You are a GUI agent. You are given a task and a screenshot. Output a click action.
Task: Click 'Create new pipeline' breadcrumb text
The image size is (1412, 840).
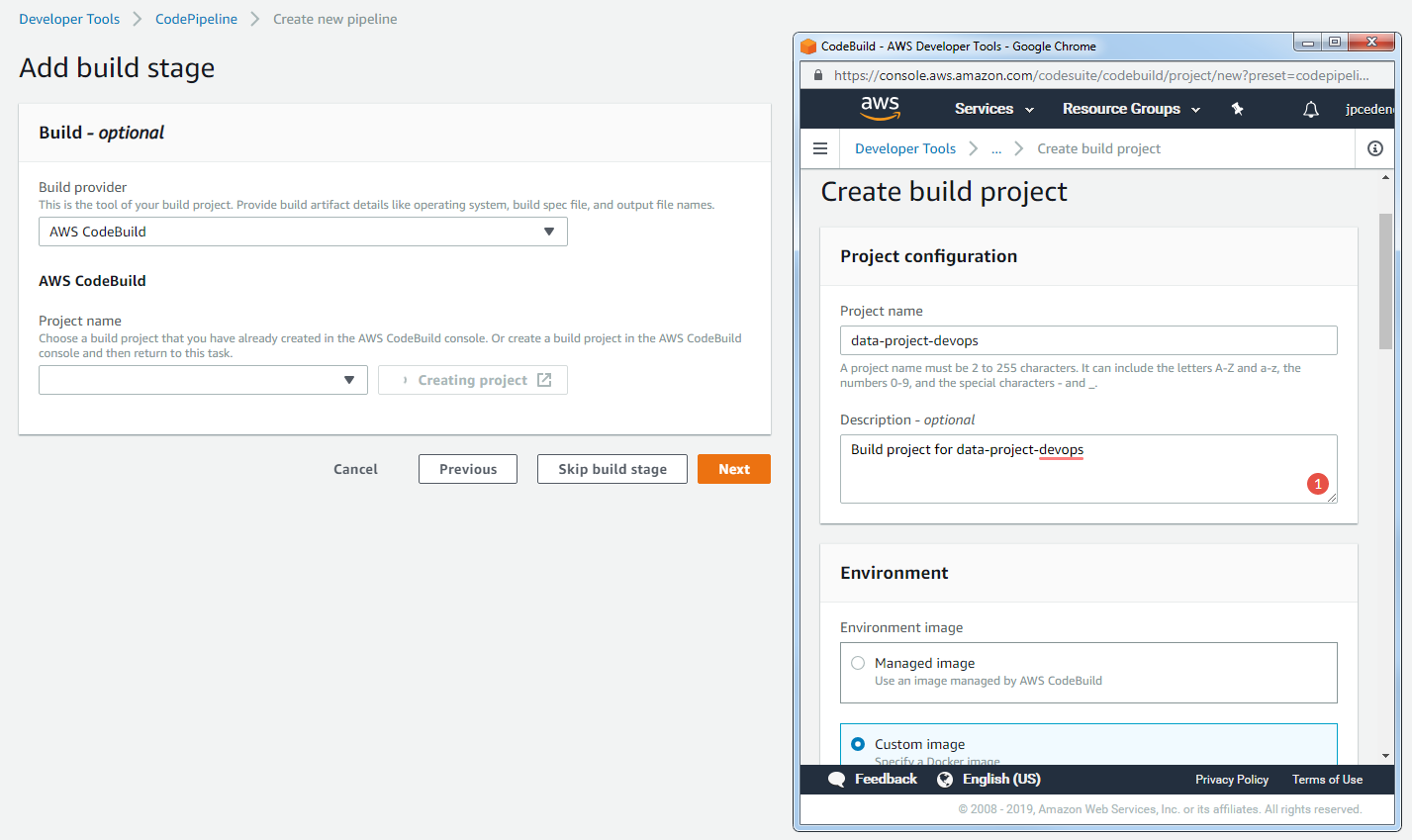(335, 19)
